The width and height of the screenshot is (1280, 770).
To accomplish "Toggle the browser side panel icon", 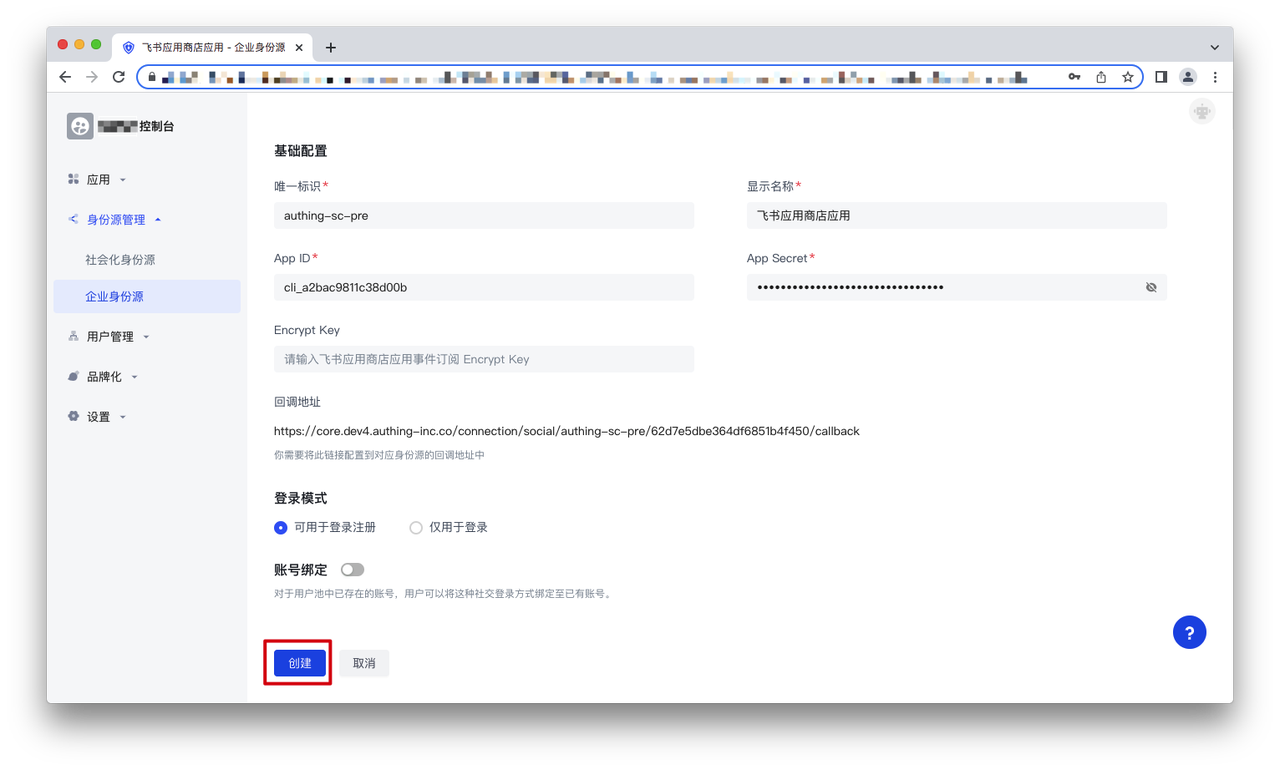I will [1161, 77].
